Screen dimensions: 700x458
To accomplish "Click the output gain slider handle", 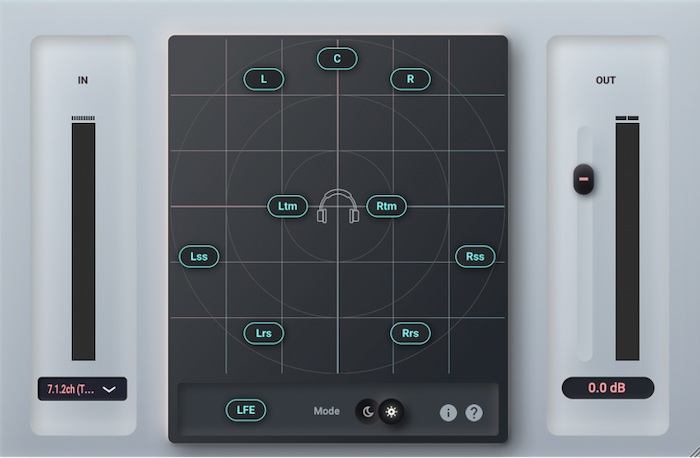I will 584,179.
